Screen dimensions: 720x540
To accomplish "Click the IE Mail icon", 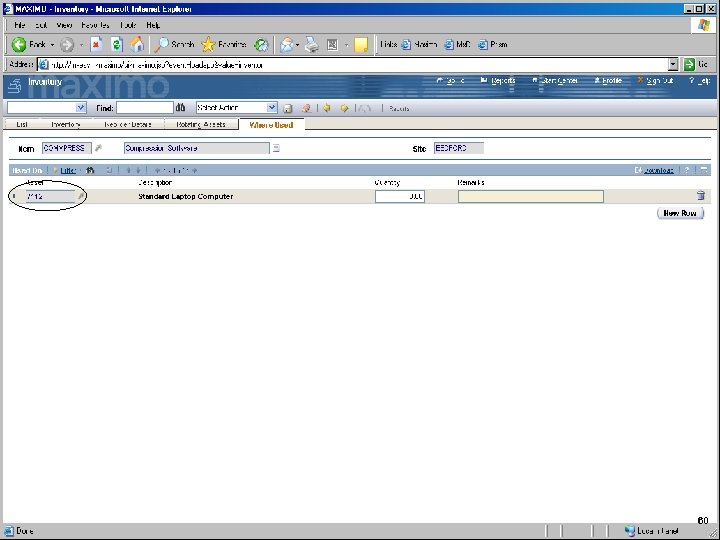I will 287,45.
